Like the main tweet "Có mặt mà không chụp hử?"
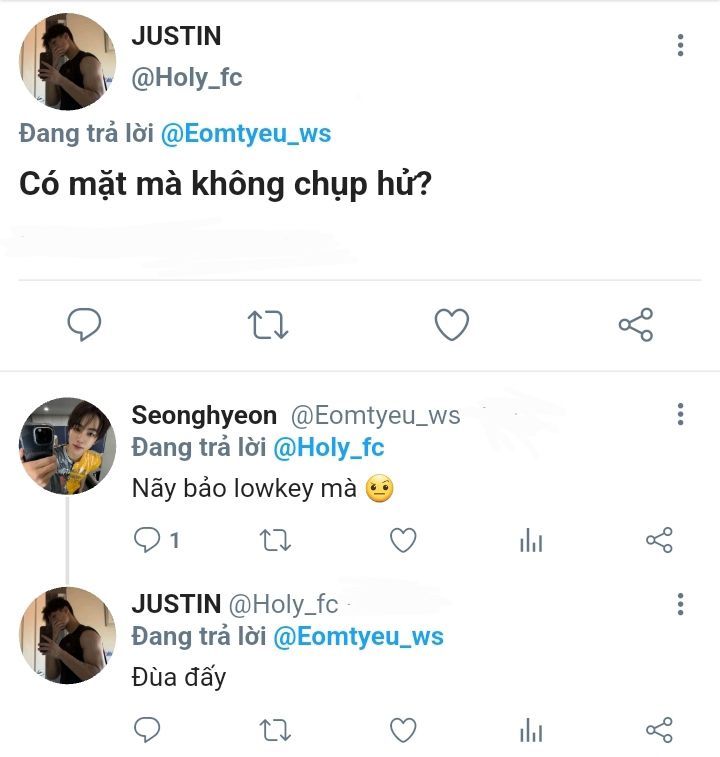Image resolution: width=720 pixels, height=757 pixels. 452,324
